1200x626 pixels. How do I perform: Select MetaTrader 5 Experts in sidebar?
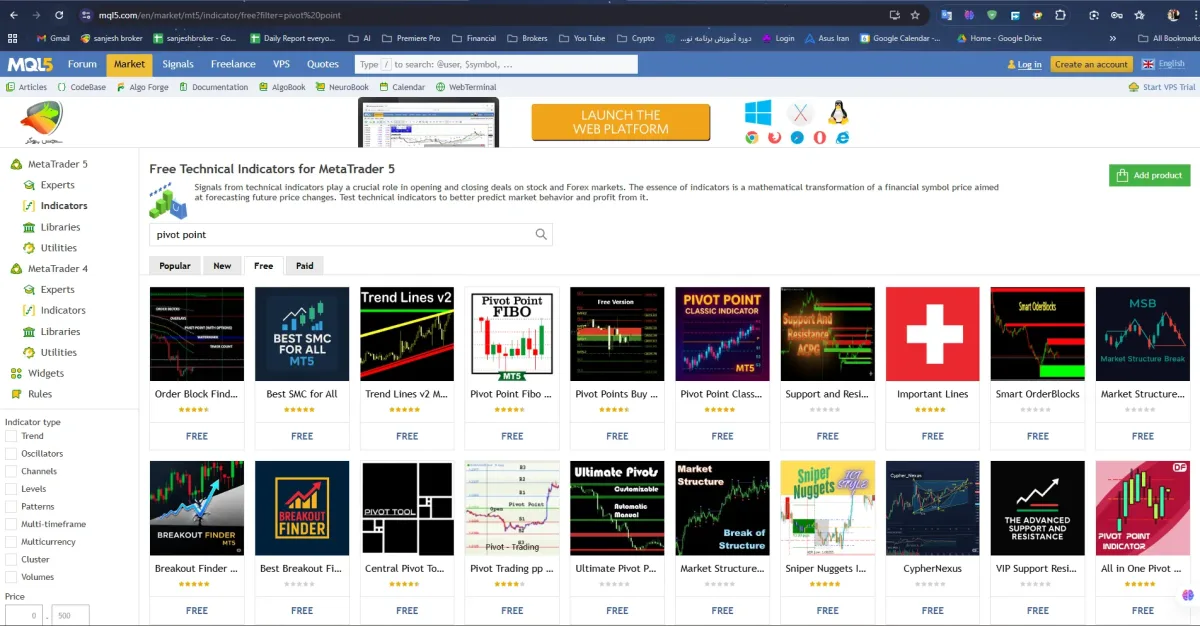[49, 185]
